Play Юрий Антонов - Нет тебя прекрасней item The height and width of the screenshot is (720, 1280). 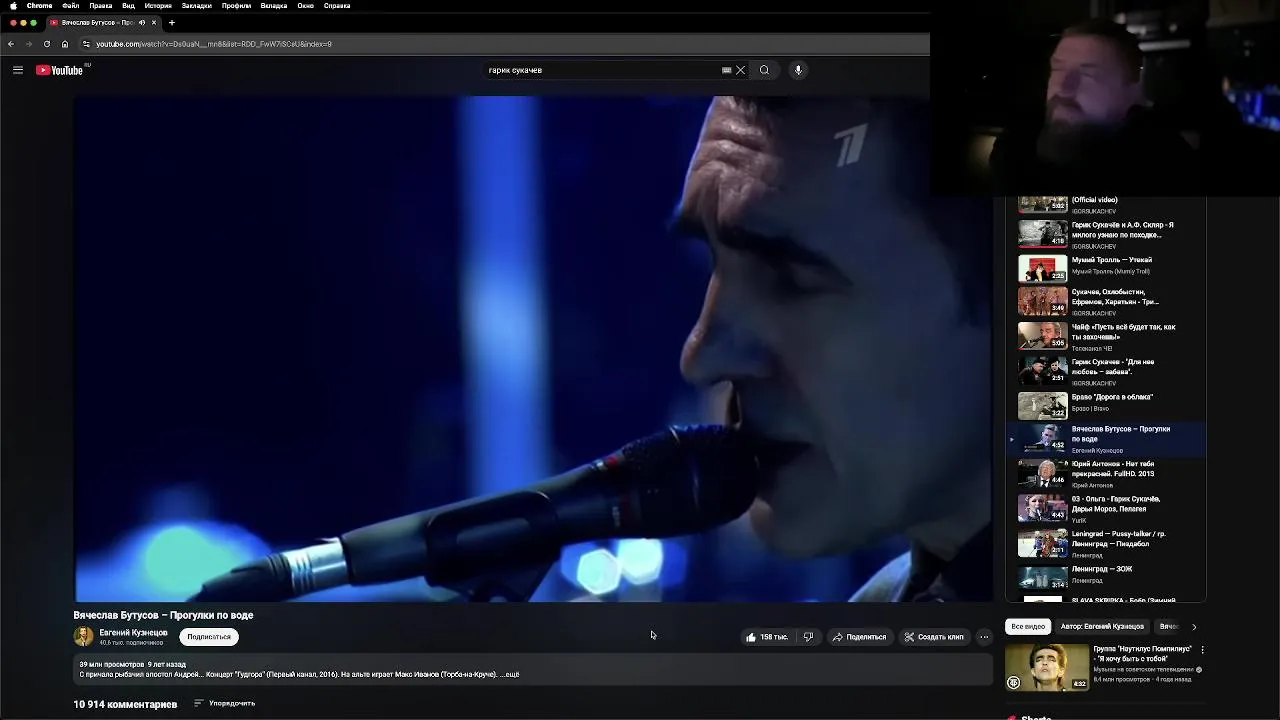(x=1105, y=473)
